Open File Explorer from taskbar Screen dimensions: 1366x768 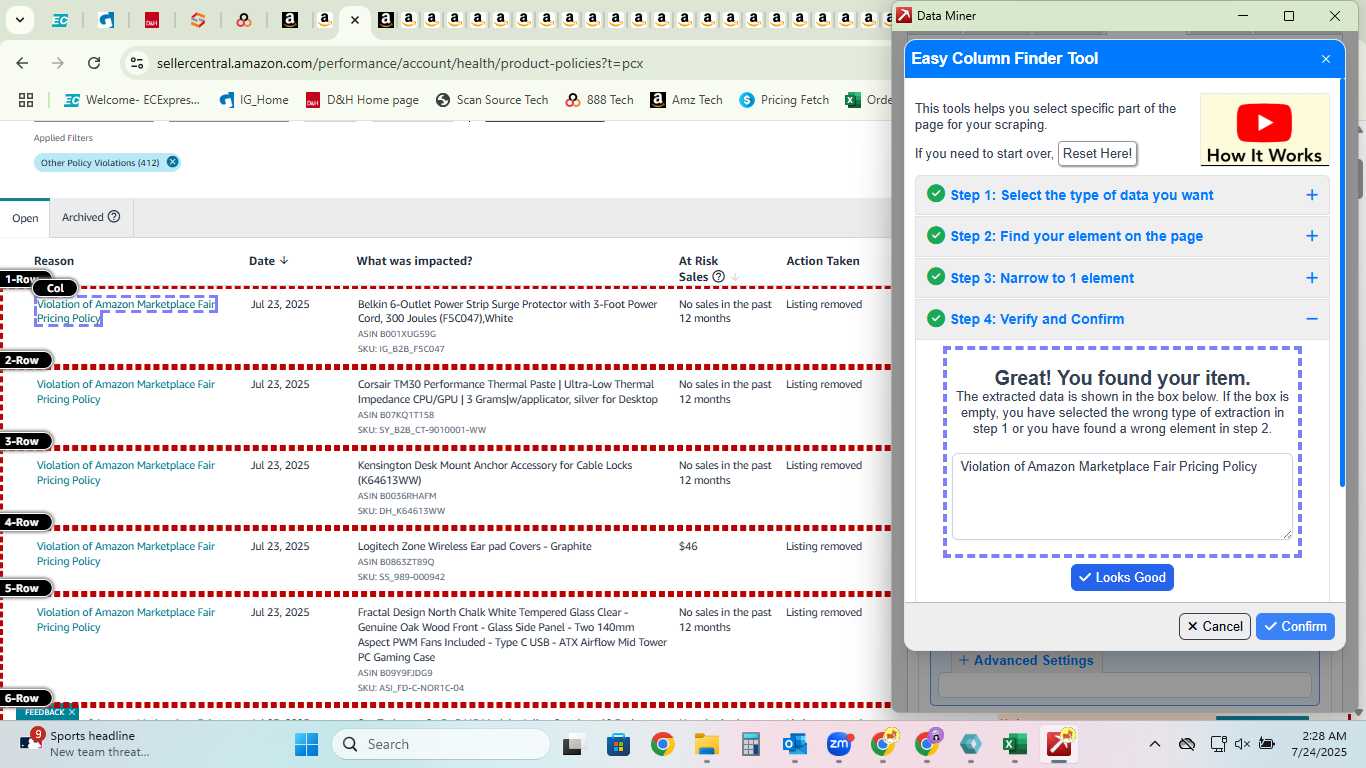[x=707, y=744]
